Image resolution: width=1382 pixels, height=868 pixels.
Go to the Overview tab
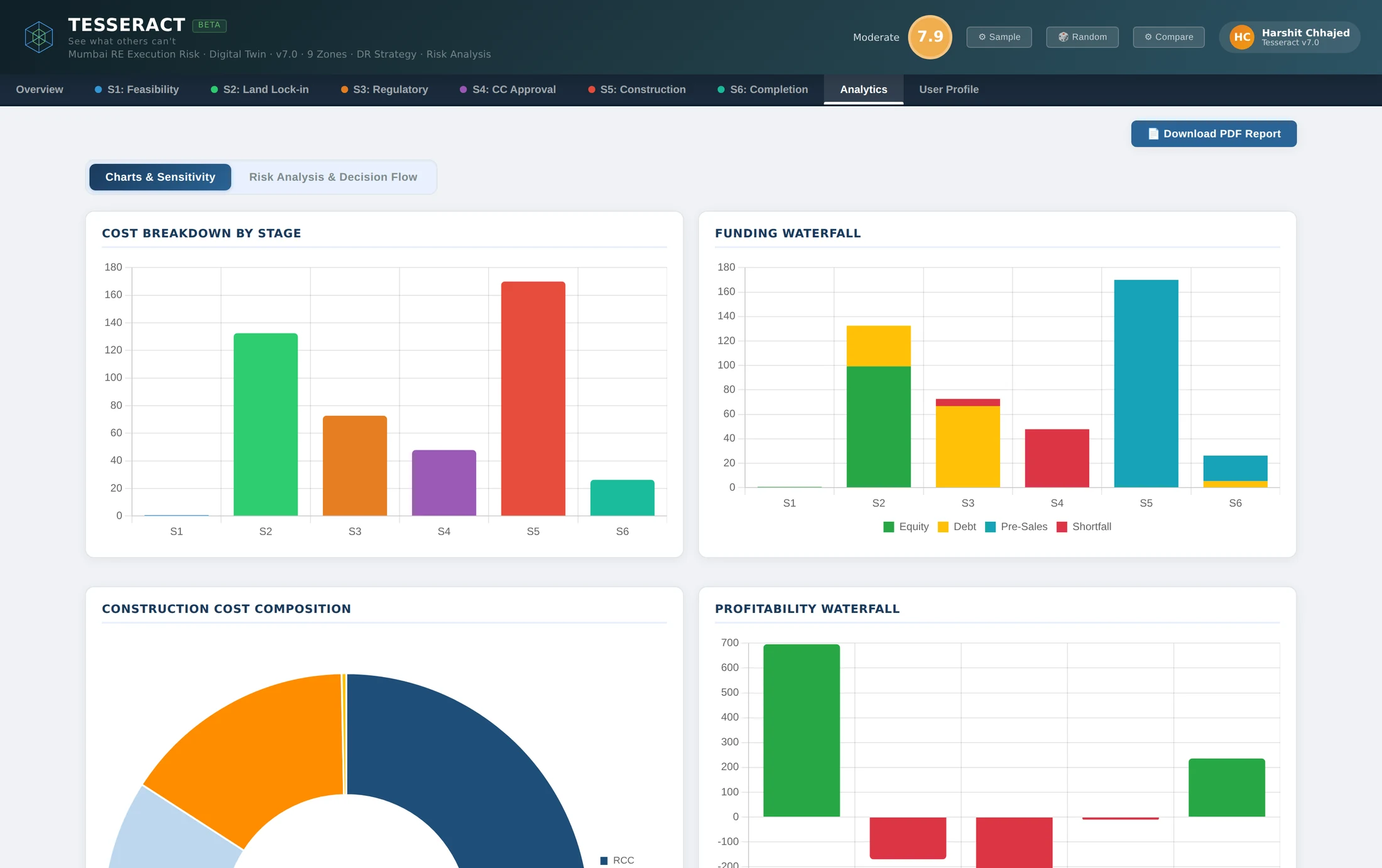[x=40, y=89]
